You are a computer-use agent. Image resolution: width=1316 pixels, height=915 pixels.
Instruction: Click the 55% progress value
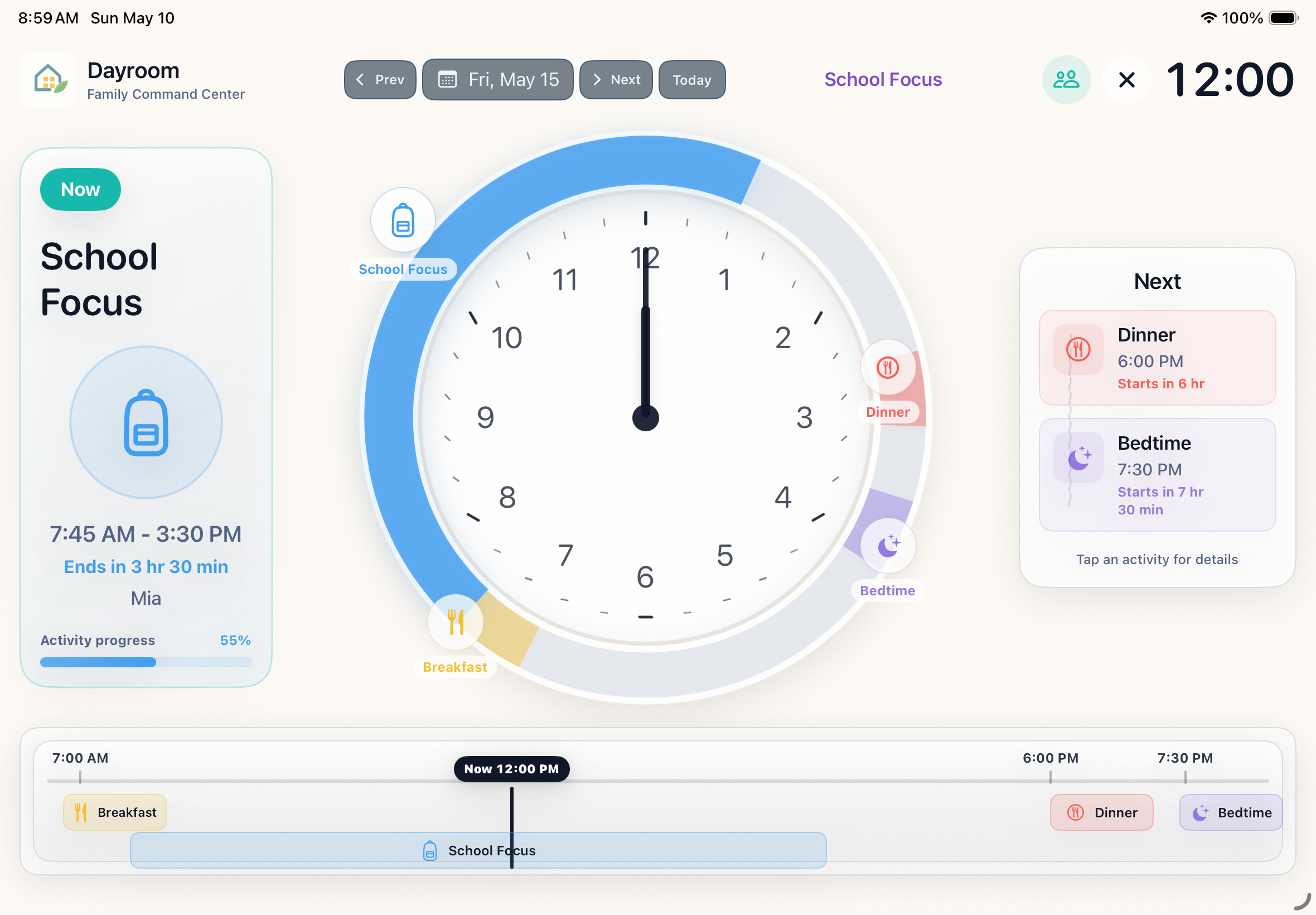[x=235, y=641]
